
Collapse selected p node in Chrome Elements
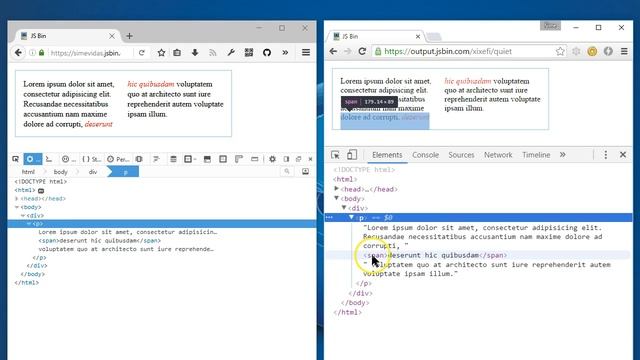[x=351, y=217]
